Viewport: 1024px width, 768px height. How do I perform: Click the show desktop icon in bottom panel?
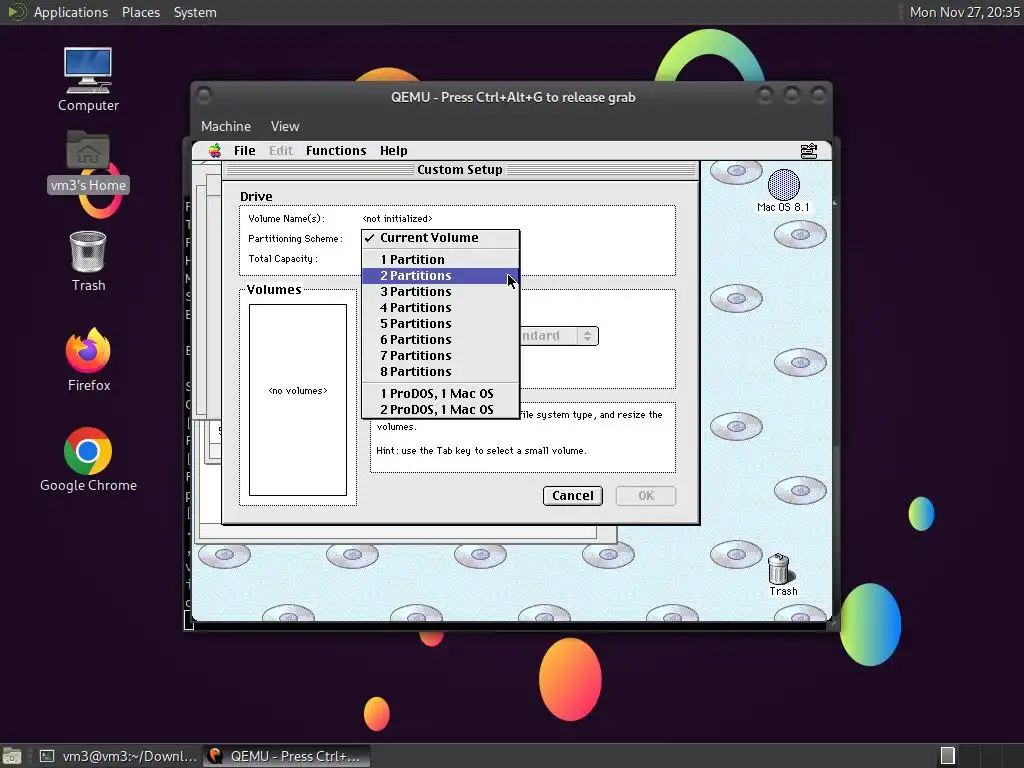(11, 756)
